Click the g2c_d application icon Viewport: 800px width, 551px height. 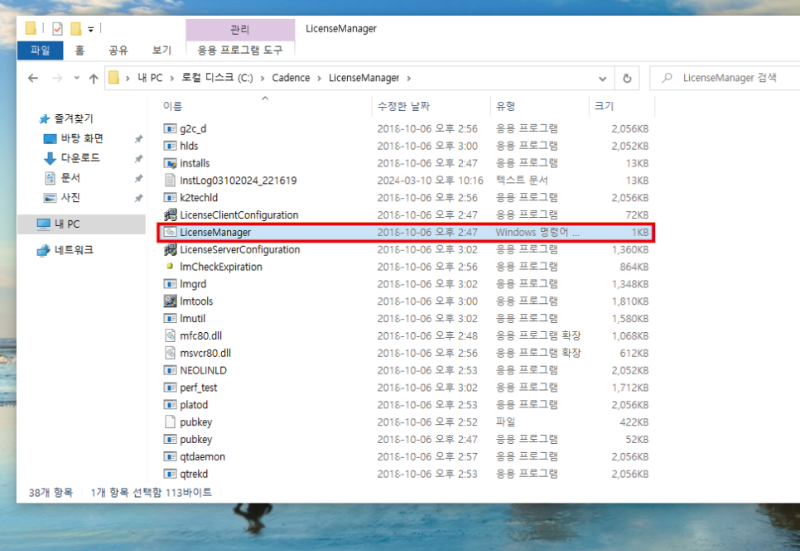170,129
